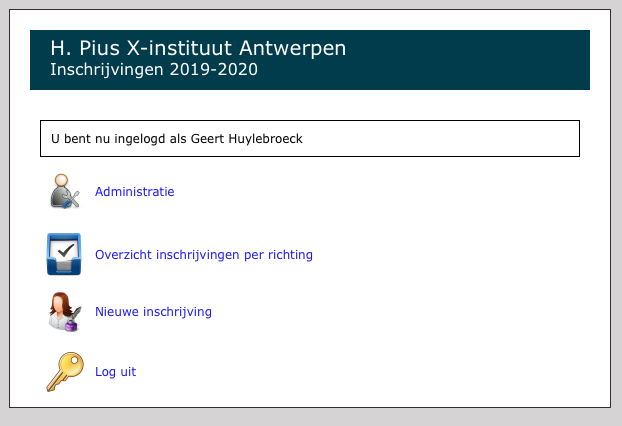Image resolution: width=622 pixels, height=426 pixels.
Task: Click the logged-in status message box
Action: pyautogui.click(x=310, y=138)
